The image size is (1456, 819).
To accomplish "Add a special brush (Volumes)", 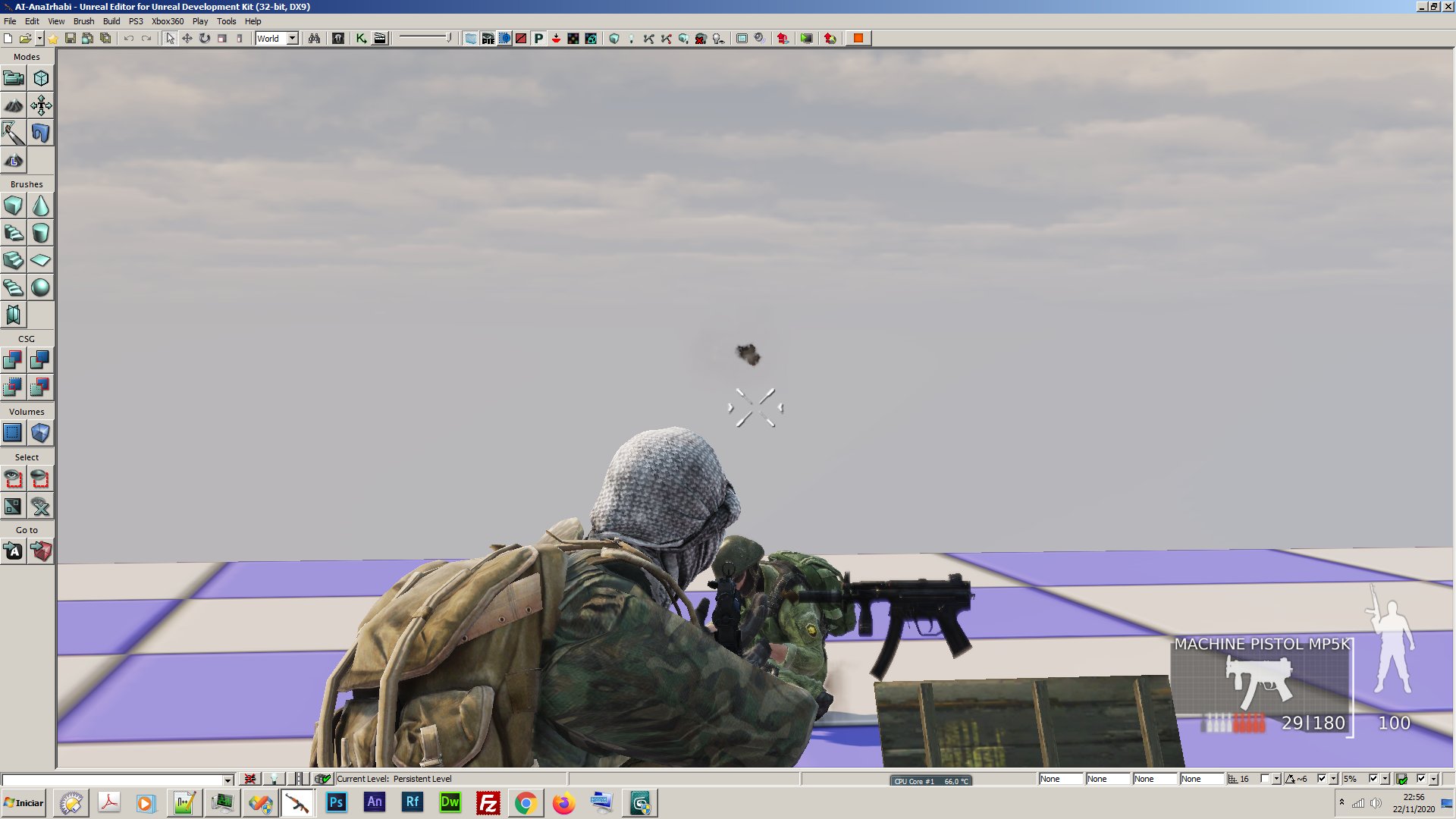I will (x=14, y=433).
